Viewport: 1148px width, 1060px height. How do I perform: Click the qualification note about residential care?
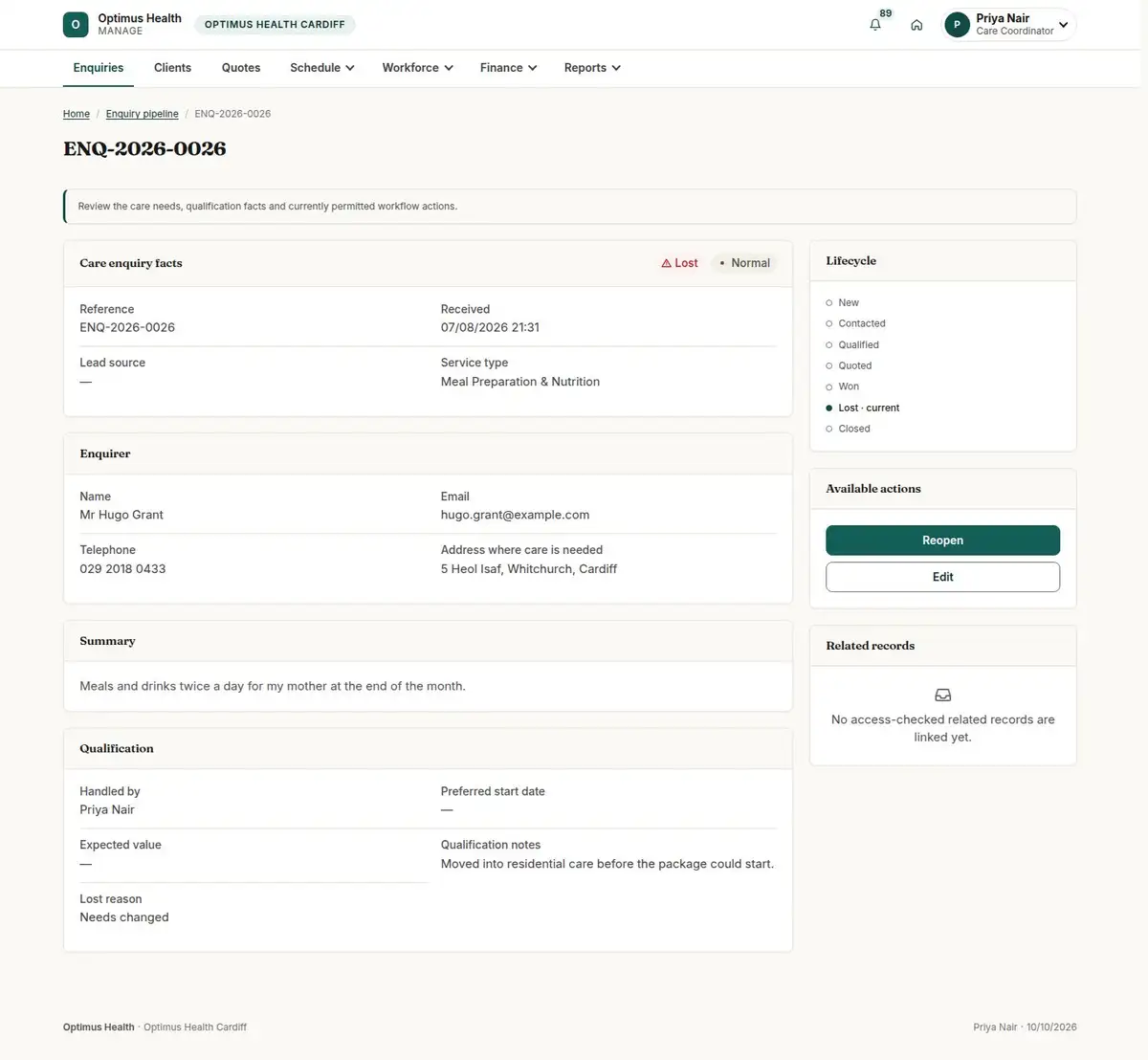[607, 864]
